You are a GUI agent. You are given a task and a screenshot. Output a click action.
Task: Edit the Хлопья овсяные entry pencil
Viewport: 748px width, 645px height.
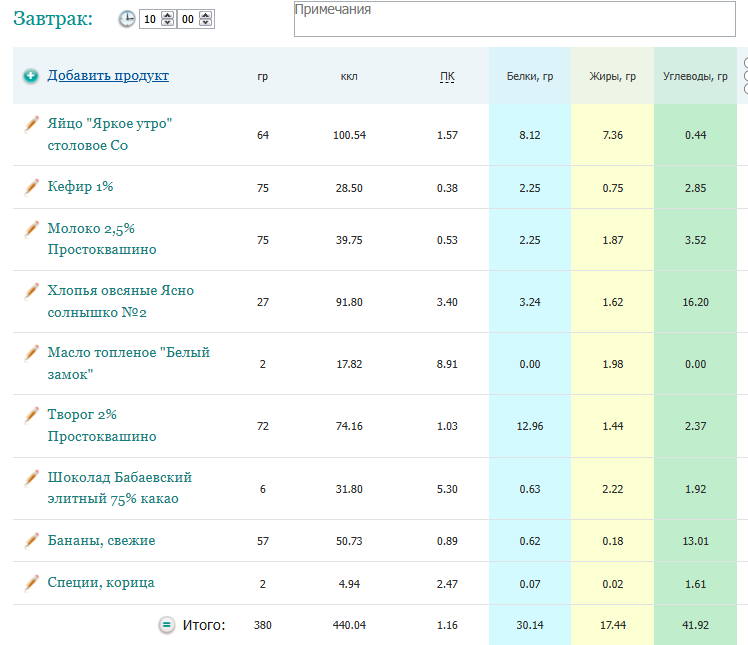point(31,291)
